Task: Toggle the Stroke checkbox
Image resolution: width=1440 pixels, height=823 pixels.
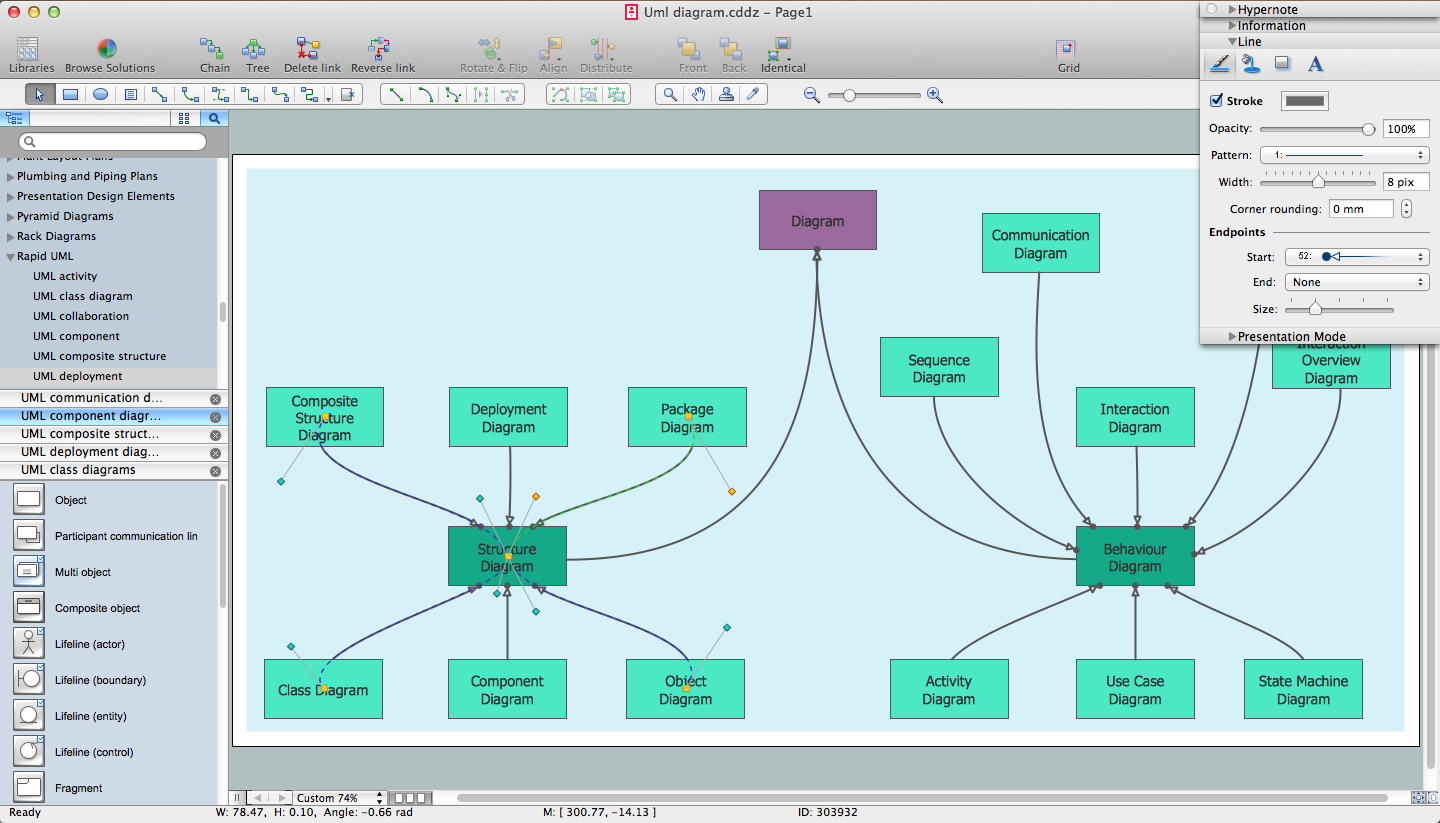Action: click(1216, 101)
